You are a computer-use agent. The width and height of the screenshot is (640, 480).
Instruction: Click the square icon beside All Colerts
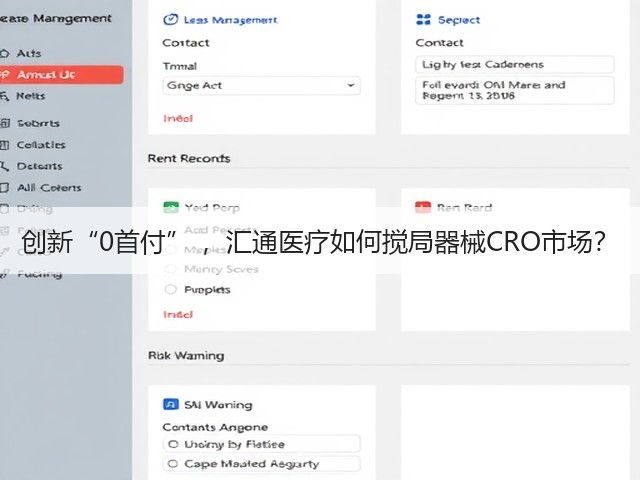click(x=4, y=188)
